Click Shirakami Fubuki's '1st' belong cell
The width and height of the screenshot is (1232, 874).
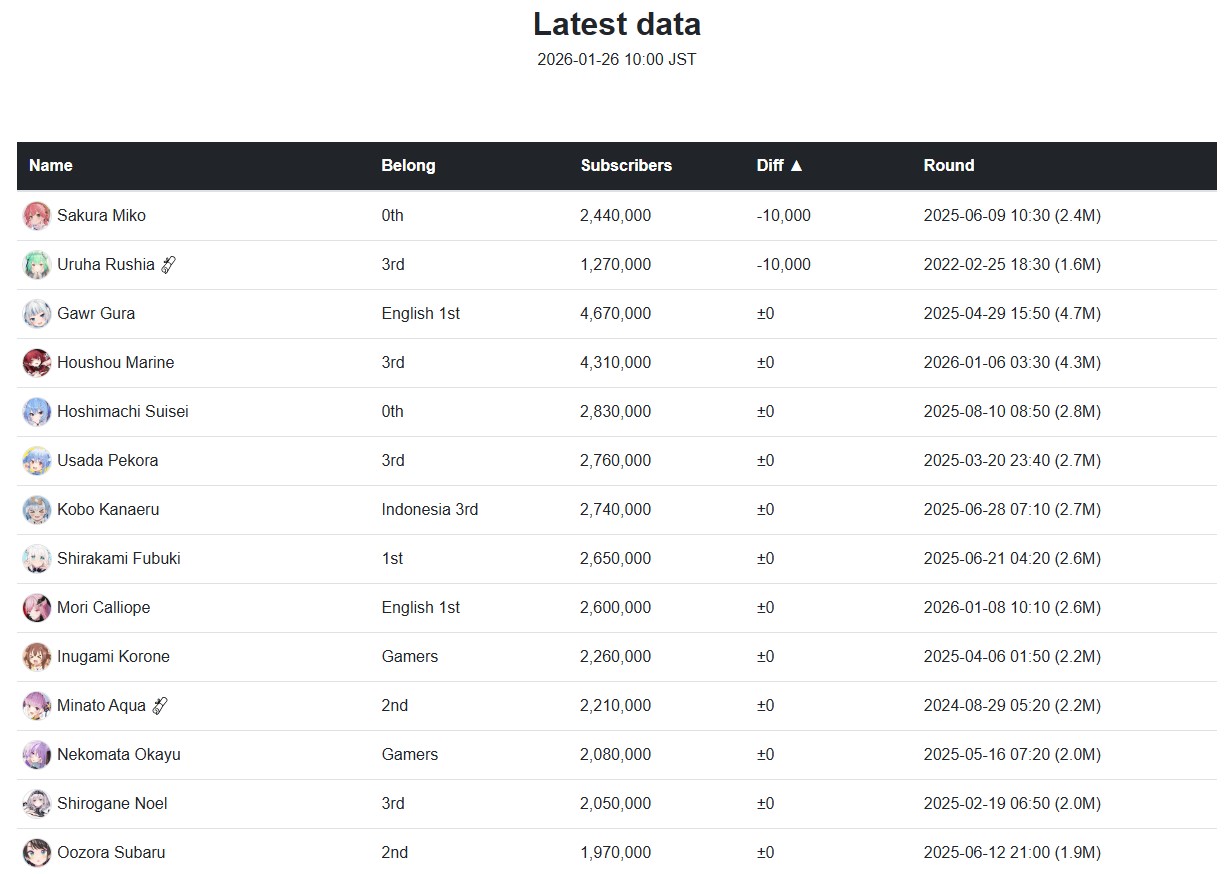pyautogui.click(x=392, y=559)
